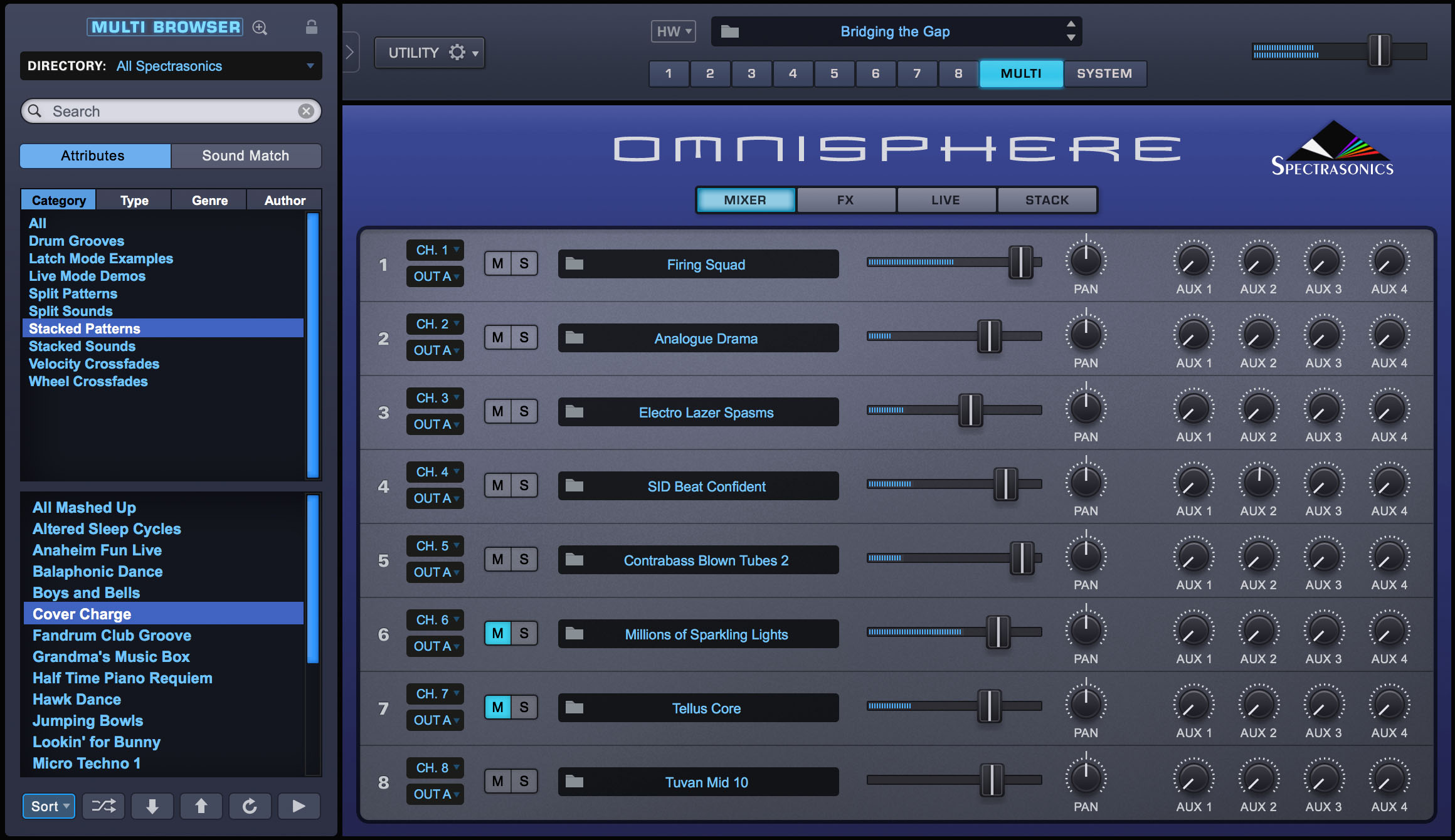Switch to the FX panel
1455x840 pixels.
point(843,198)
